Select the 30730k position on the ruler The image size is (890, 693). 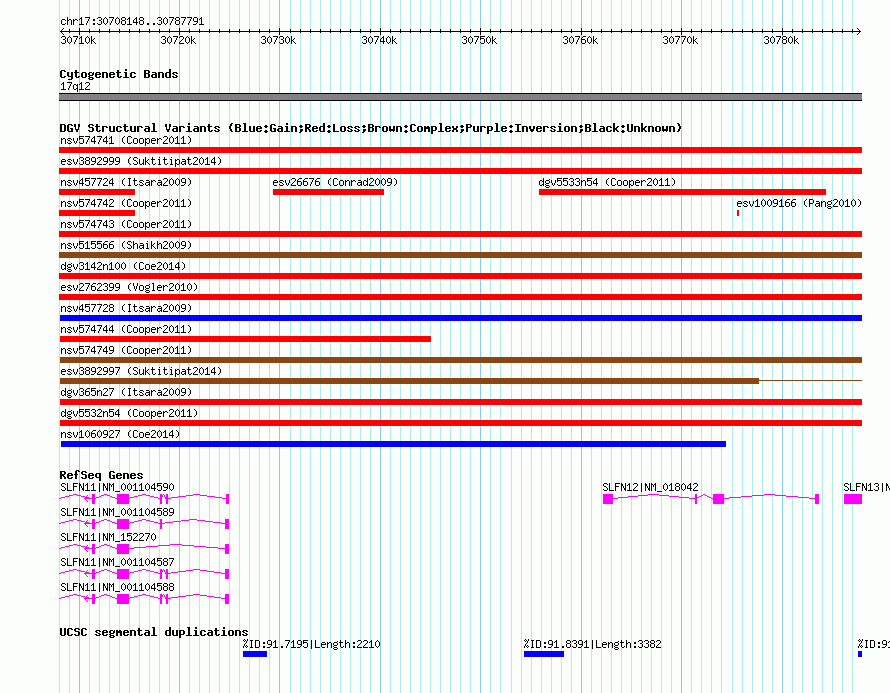[x=278, y=40]
